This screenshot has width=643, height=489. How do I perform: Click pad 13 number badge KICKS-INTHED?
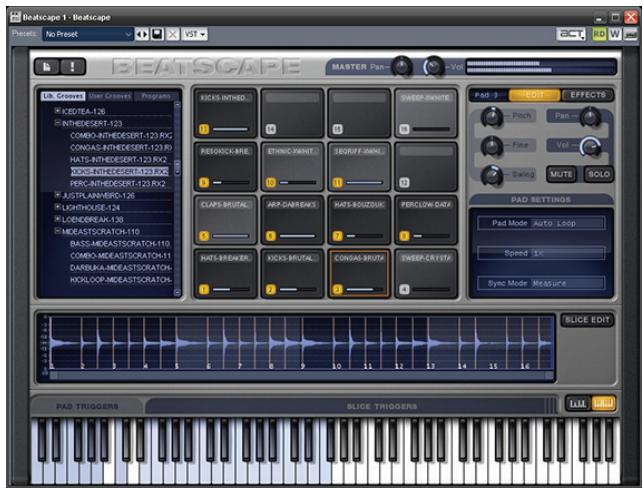click(204, 129)
